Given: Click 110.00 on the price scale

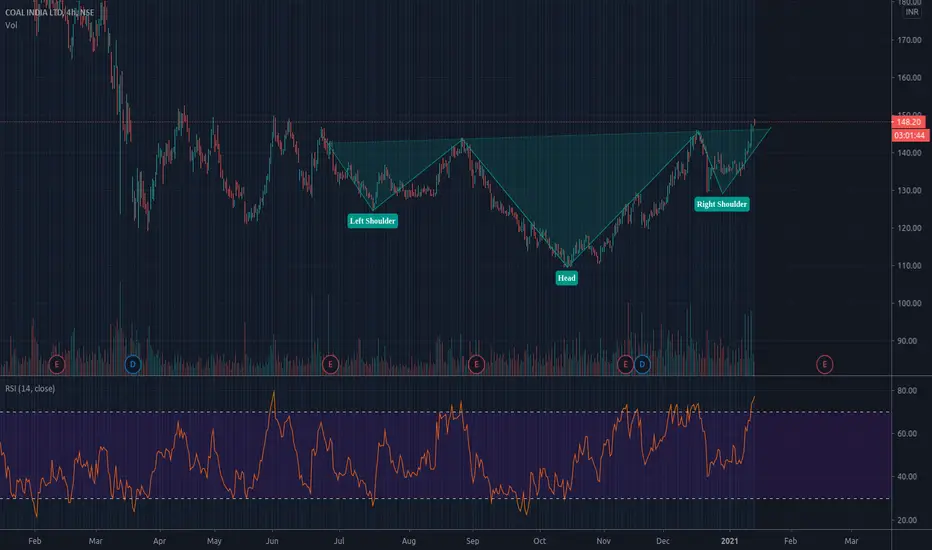Looking at the screenshot, I should pyautogui.click(x=909, y=265).
